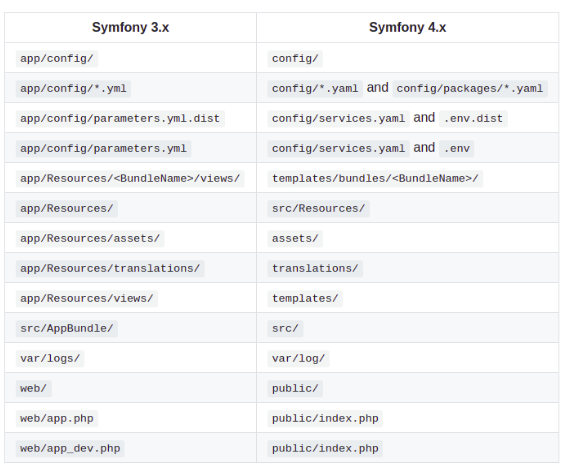The width and height of the screenshot is (566, 475).
Task: Click the 'src/Resources/' code text
Action: tap(318, 208)
